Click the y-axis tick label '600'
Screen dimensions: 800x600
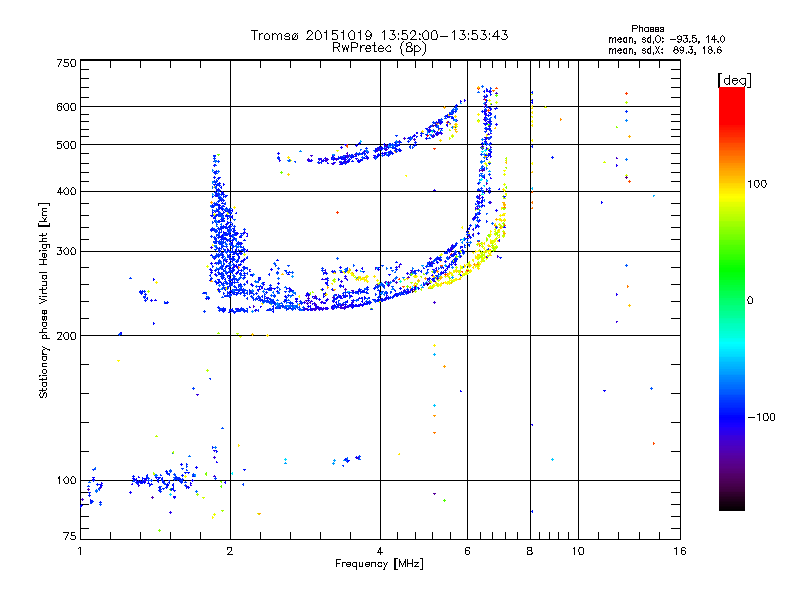tap(66, 107)
